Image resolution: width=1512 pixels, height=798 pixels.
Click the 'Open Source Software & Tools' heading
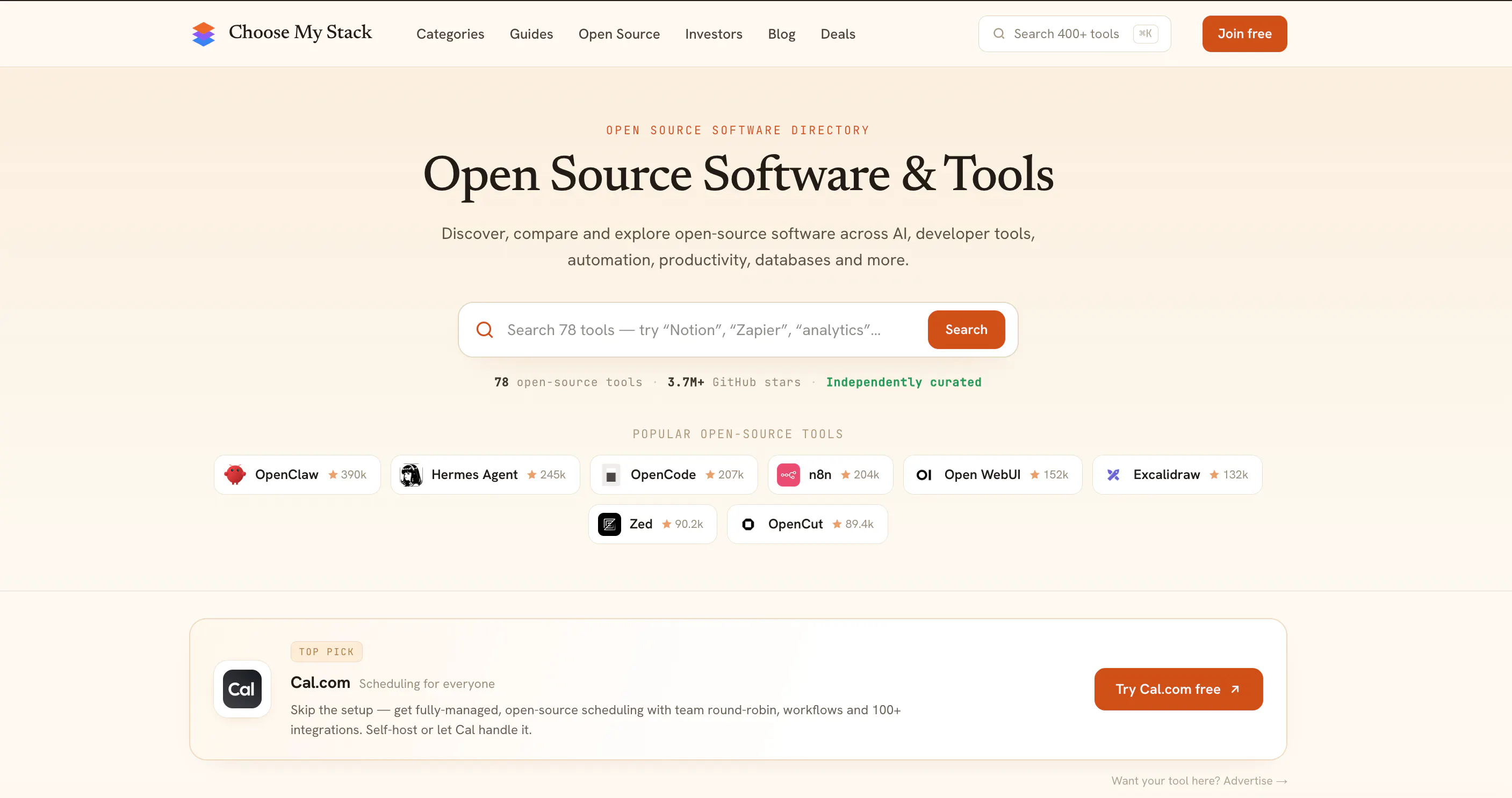[x=738, y=175]
